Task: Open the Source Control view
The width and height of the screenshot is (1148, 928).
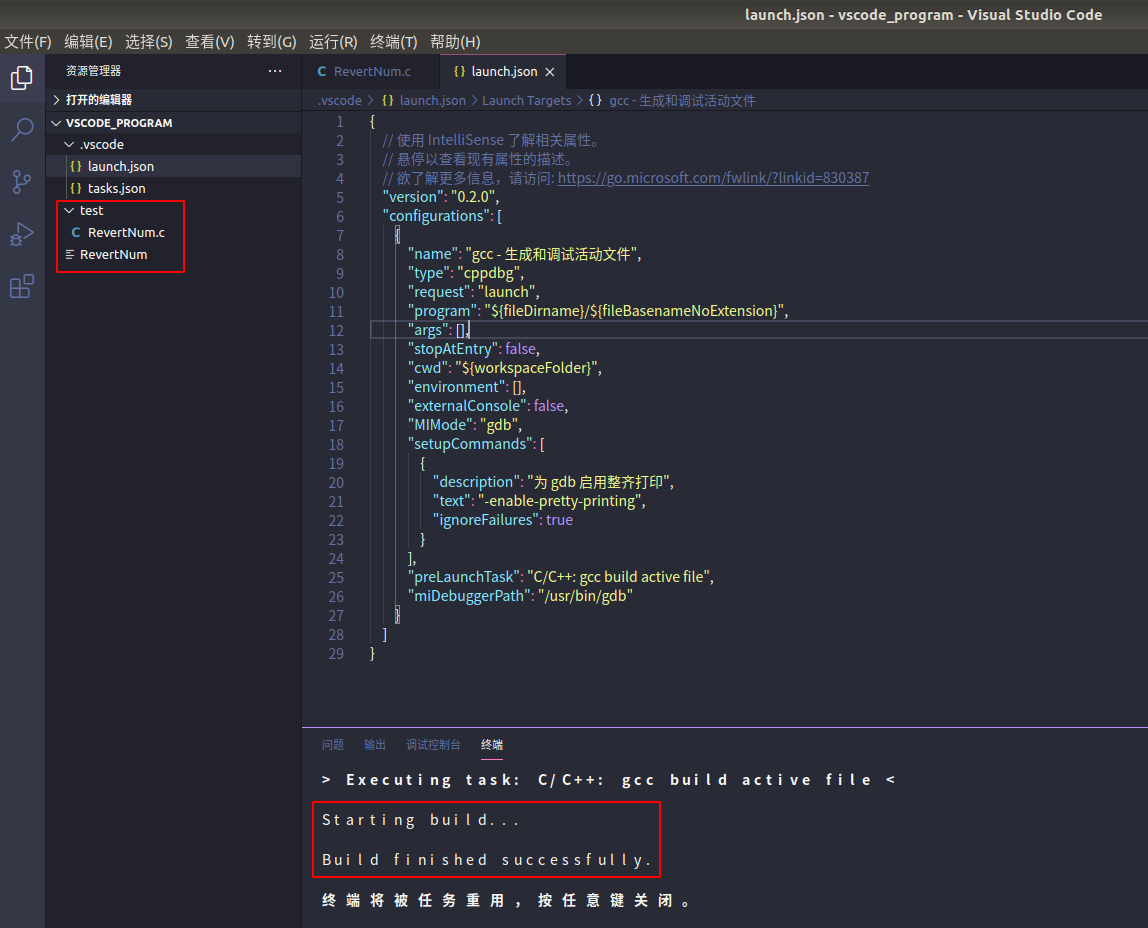Action: [x=22, y=182]
